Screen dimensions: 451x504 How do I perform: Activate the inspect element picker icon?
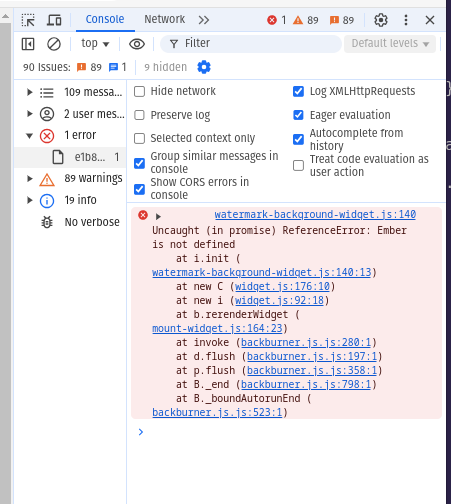tap(28, 20)
